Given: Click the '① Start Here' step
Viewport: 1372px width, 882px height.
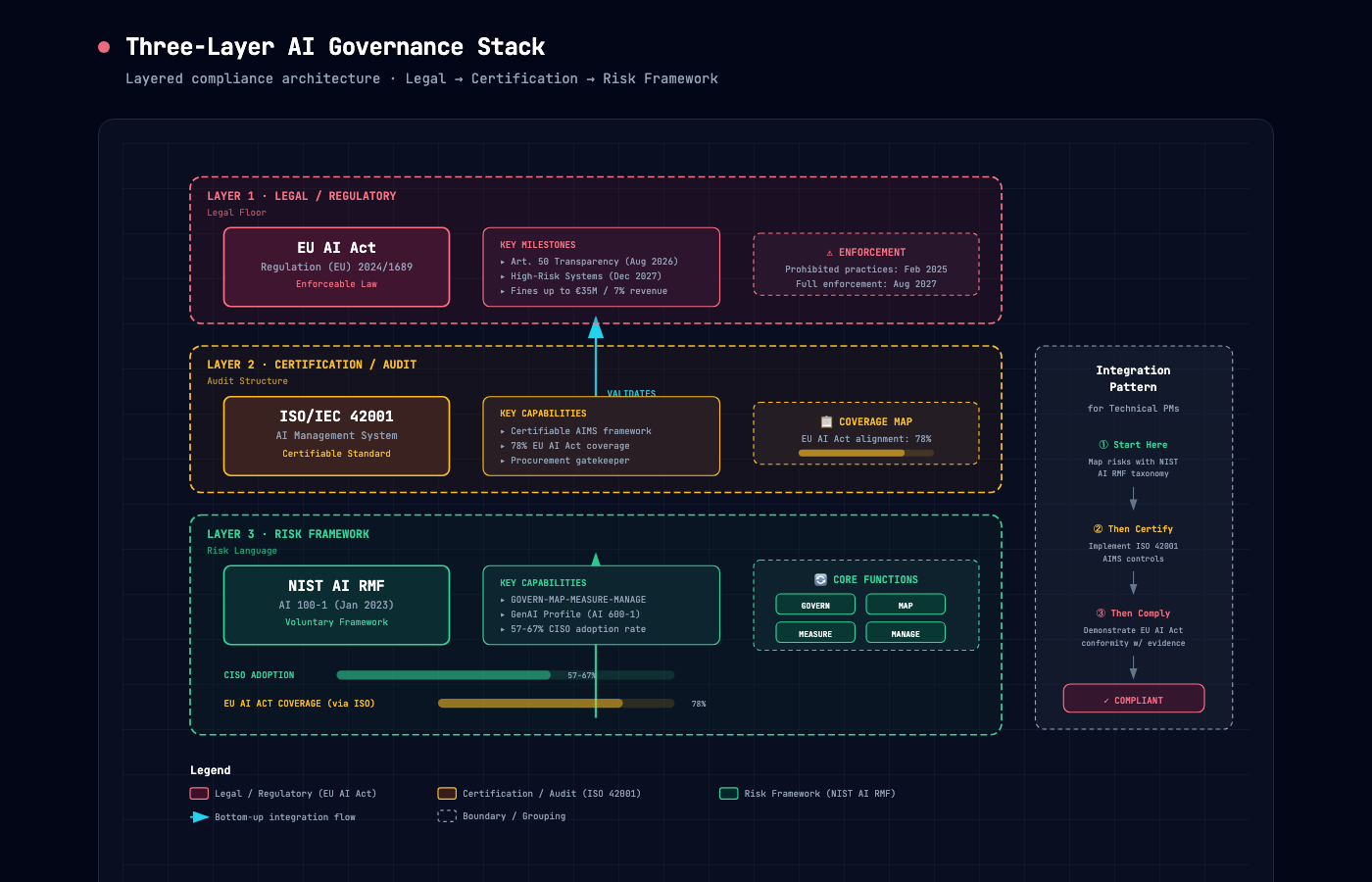Looking at the screenshot, I should [x=1133, y=445].
